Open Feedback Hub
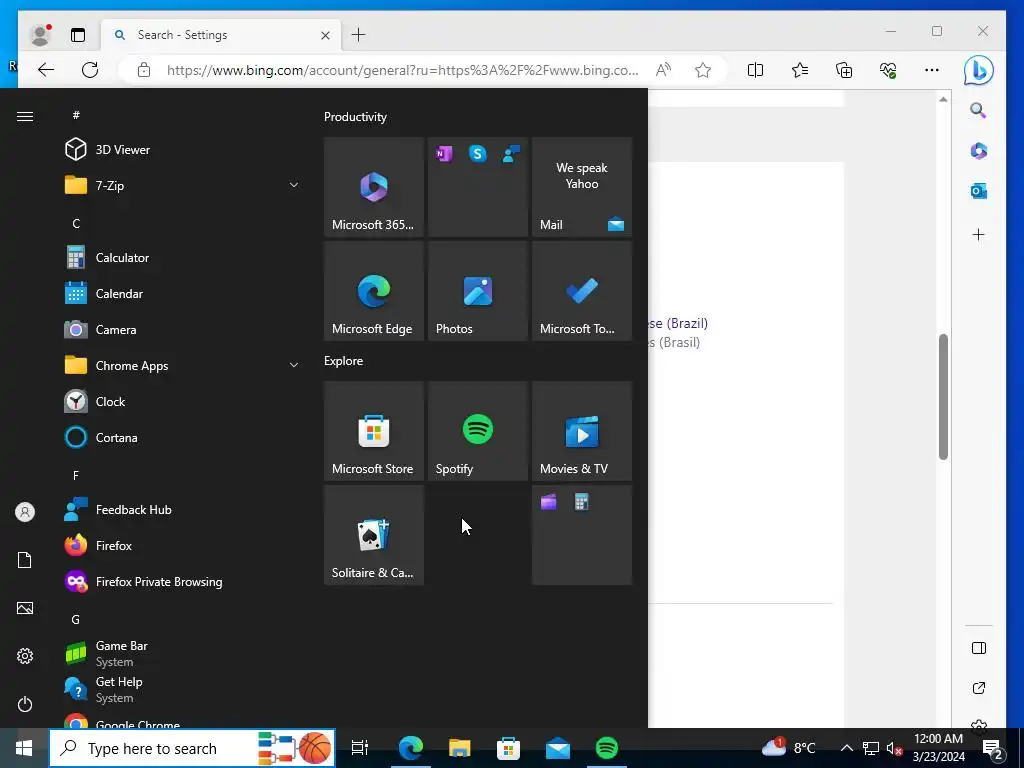1024x768 pixels. point(183,509)
